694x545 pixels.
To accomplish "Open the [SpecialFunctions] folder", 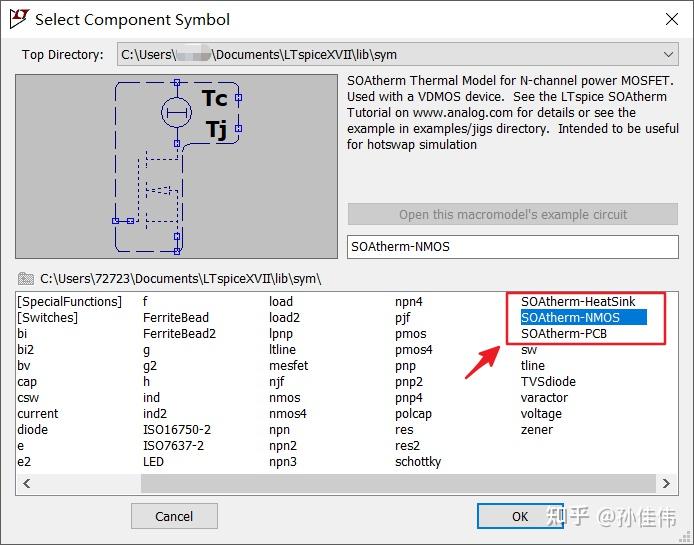I will 69,301.
